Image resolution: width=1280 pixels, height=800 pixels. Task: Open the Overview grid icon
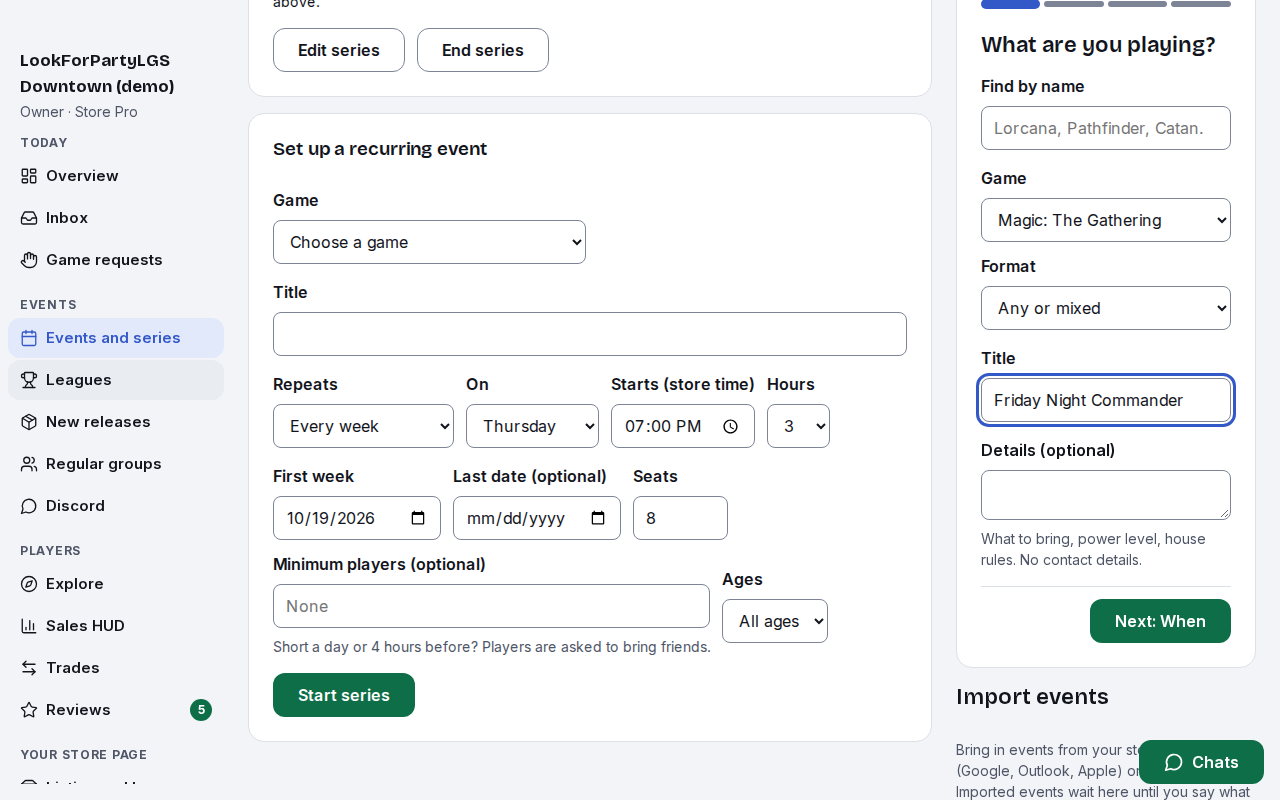29,176
